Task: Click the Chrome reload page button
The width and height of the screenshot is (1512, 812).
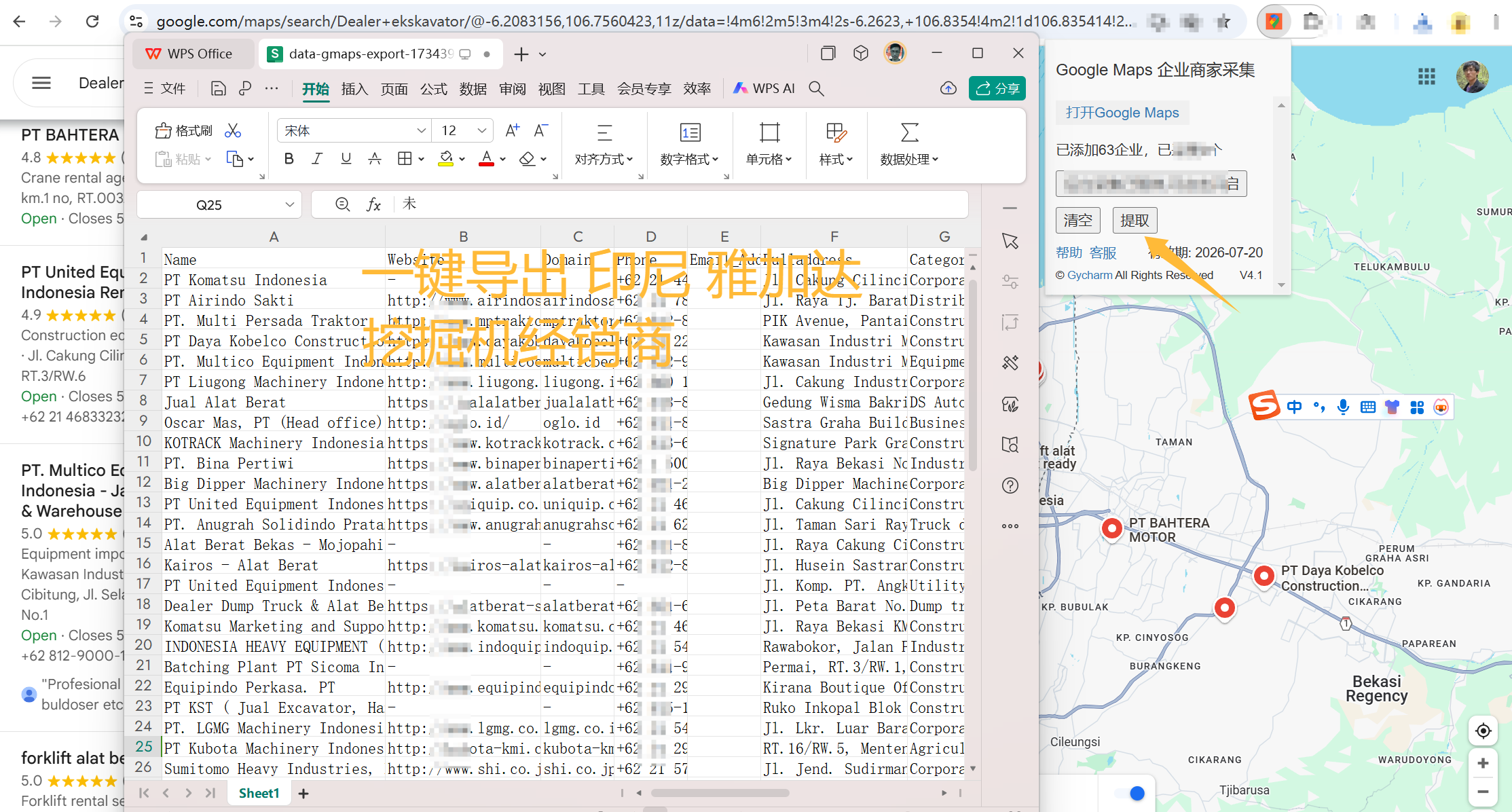Action: click(92, 21)
